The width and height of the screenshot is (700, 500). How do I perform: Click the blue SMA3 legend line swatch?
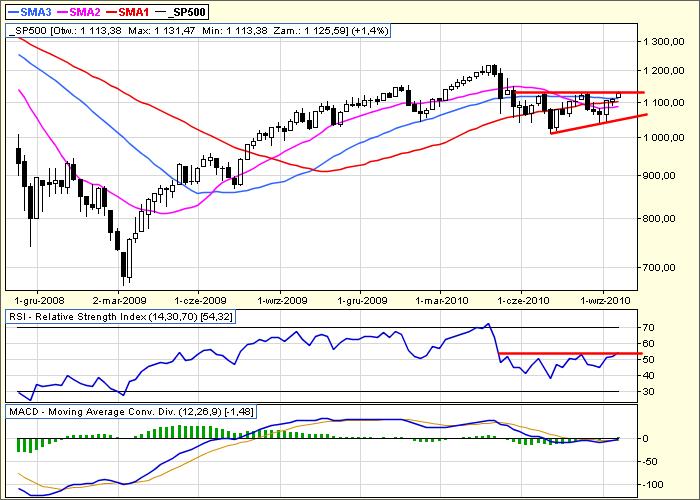pyautogui.click(x=14, y=12)
